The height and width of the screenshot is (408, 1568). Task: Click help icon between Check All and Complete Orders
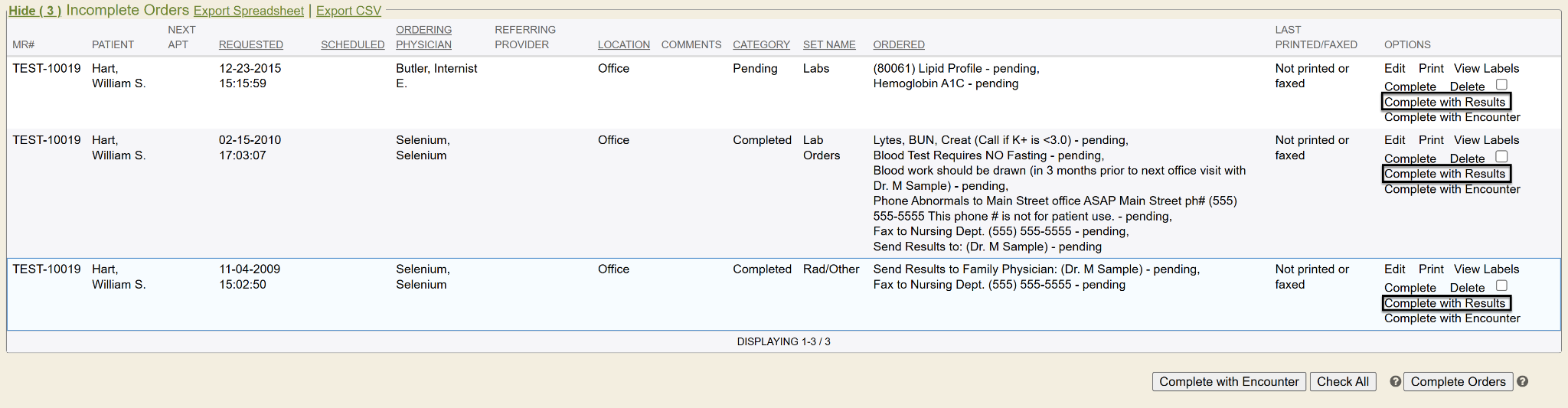[x=1396, y=381]
